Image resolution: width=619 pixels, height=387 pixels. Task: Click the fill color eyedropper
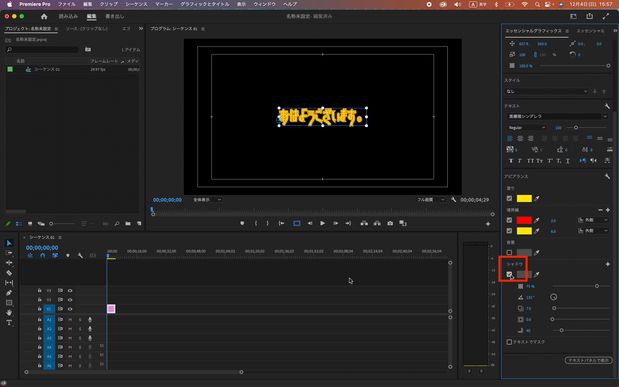pos(536,199)
